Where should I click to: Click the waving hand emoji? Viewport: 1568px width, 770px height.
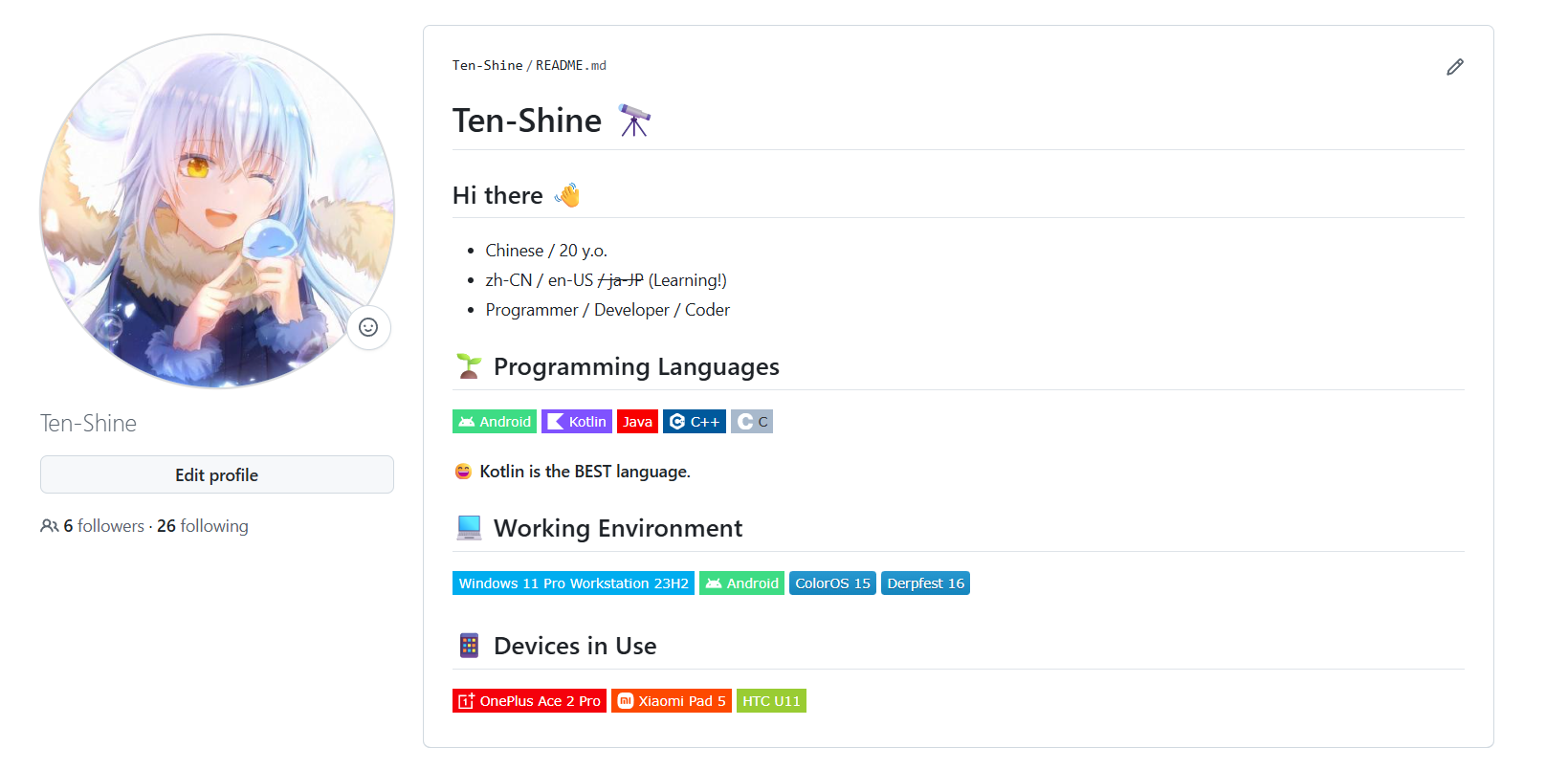click(567, 195)
